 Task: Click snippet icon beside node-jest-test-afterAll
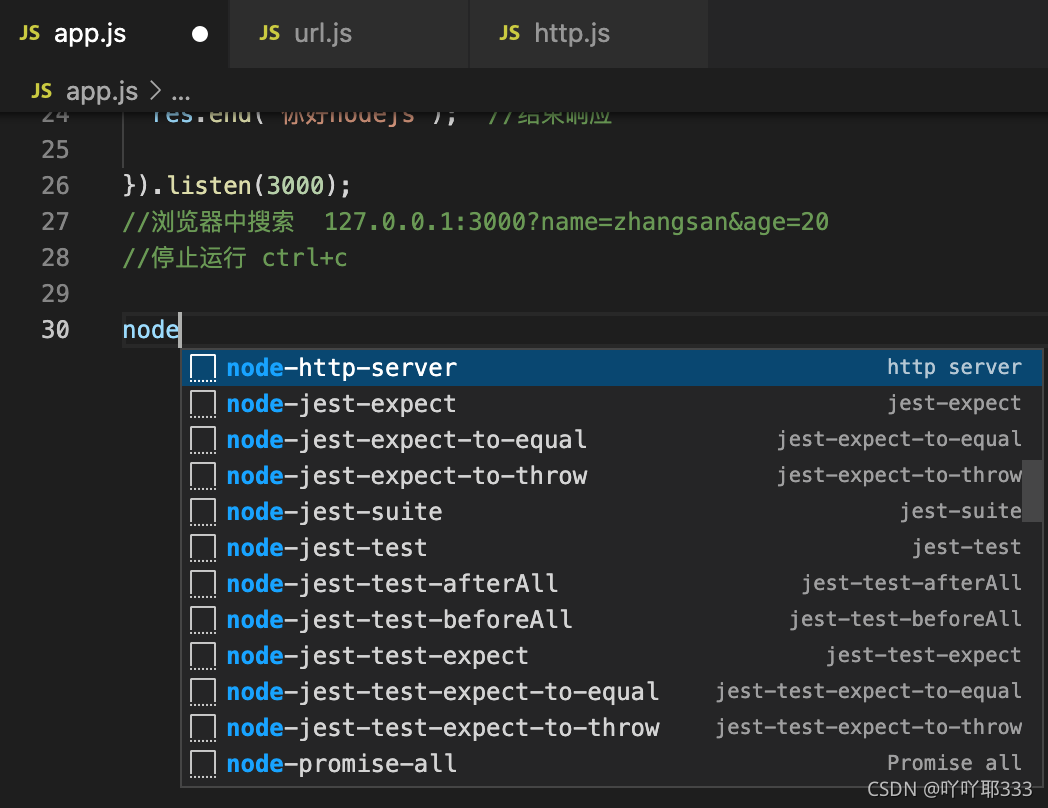click(203, 585)
